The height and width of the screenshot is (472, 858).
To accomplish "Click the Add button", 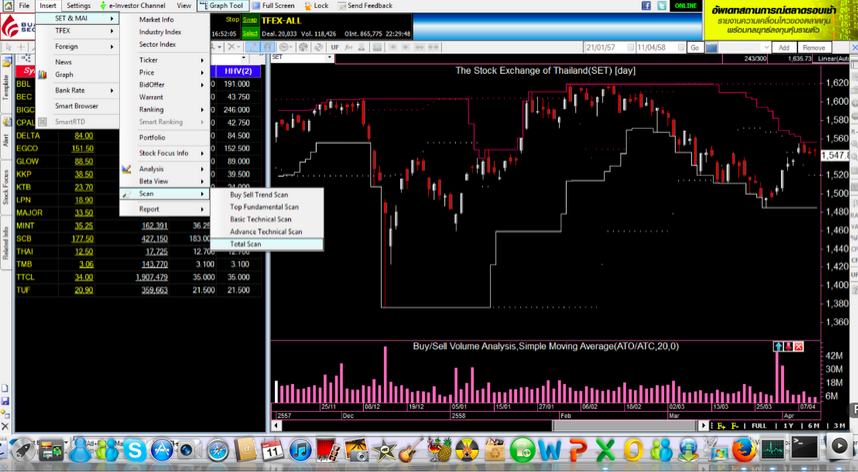I will [x=784, y=48].
